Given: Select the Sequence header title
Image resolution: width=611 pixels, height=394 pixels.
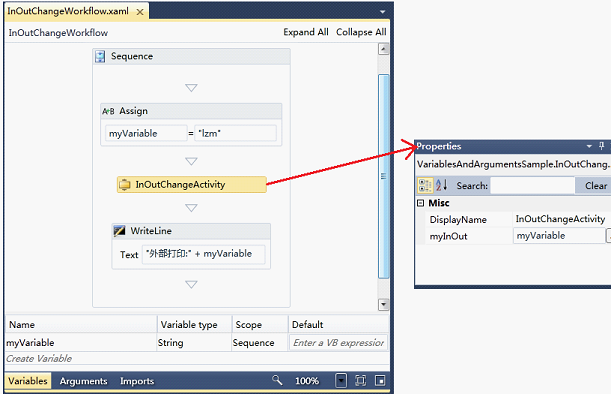Looking at the screenshot, I should (132, 57).
